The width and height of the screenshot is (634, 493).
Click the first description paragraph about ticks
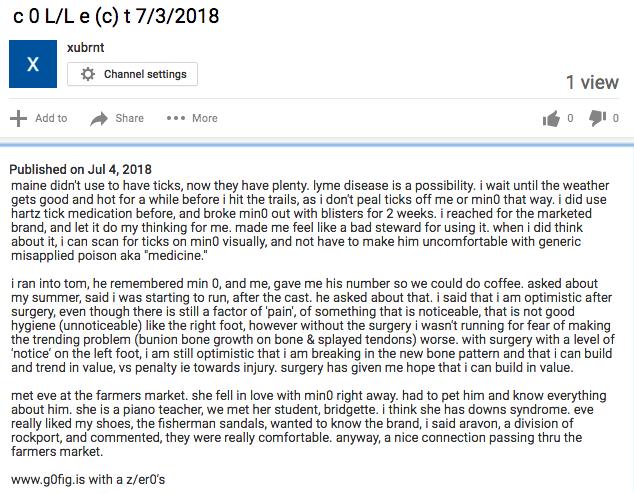(x=310, y=220)
